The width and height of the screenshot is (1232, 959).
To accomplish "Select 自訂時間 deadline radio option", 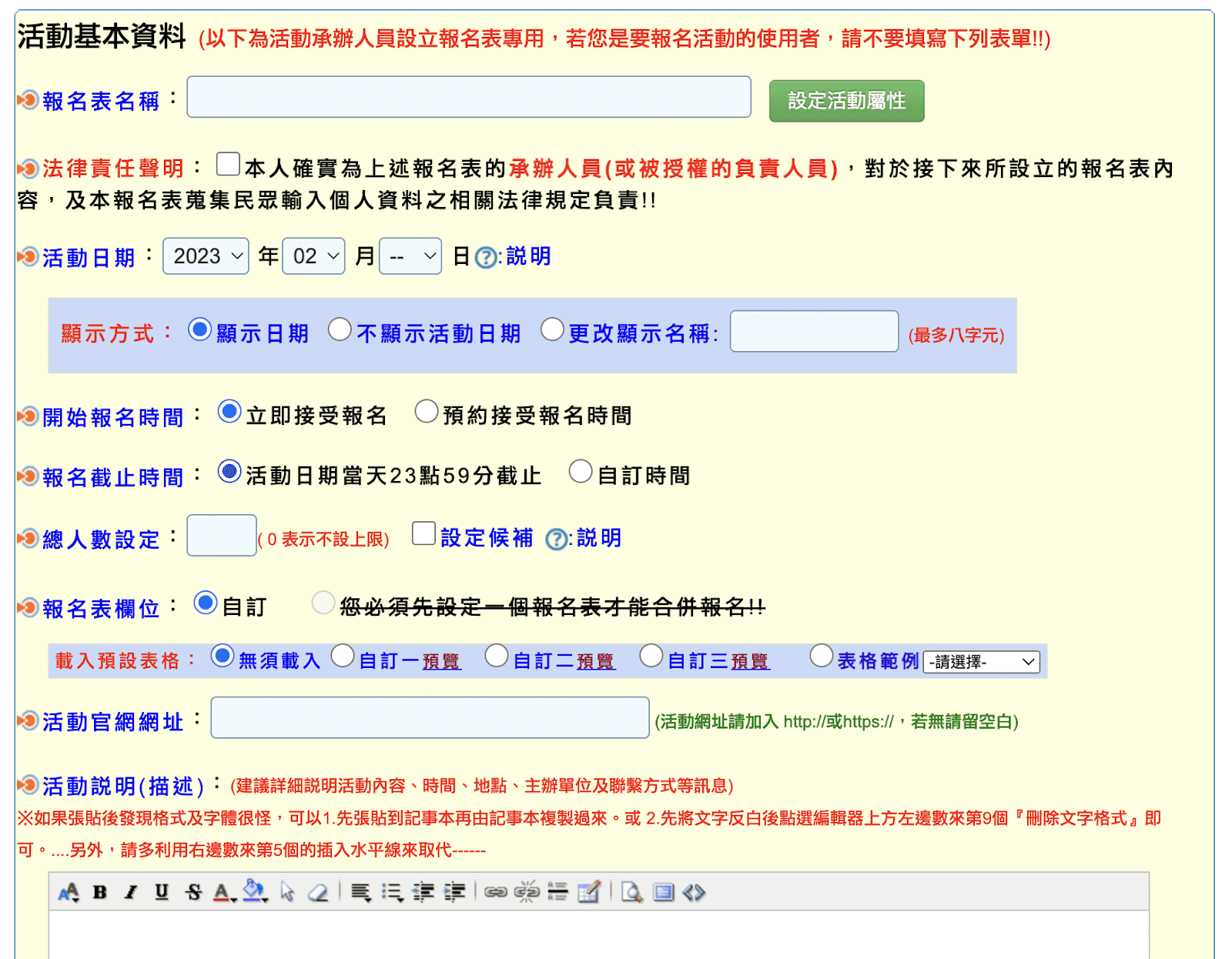I will coord(581,471).
